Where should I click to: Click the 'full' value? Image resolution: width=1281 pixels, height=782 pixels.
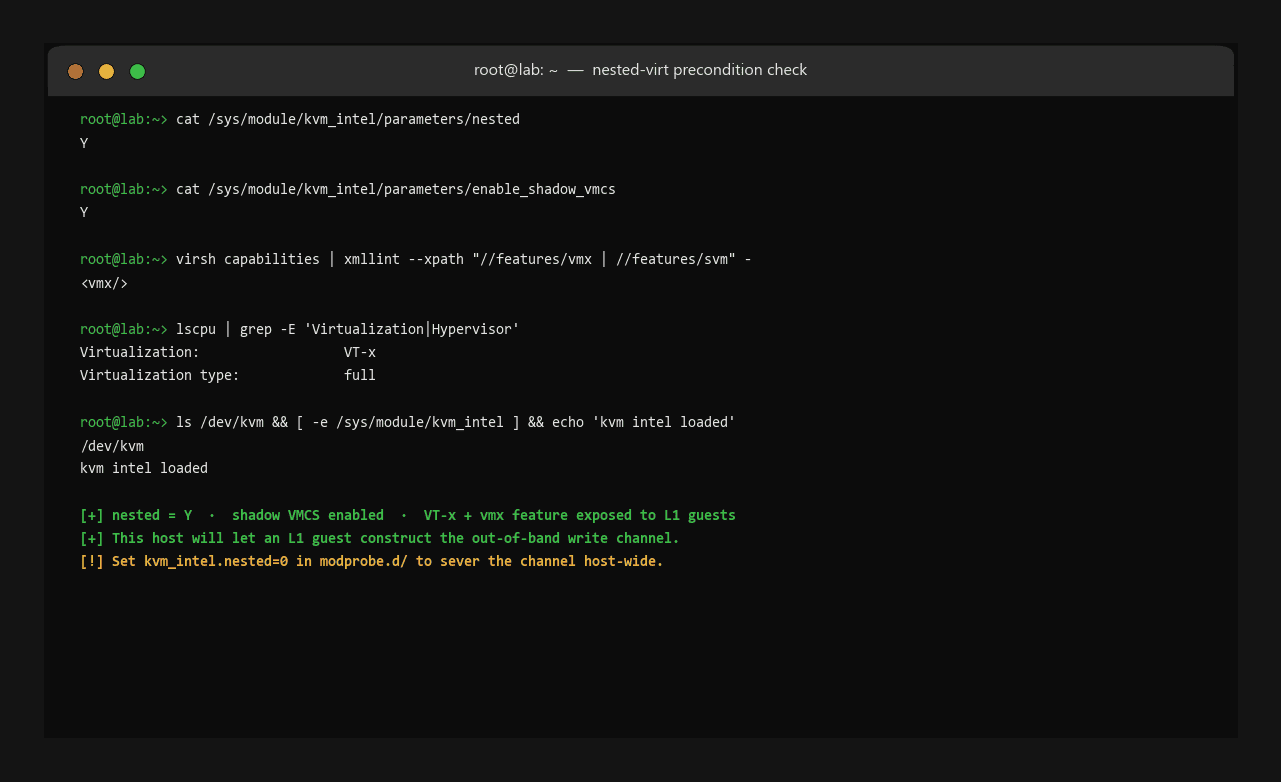click(360, 375)
